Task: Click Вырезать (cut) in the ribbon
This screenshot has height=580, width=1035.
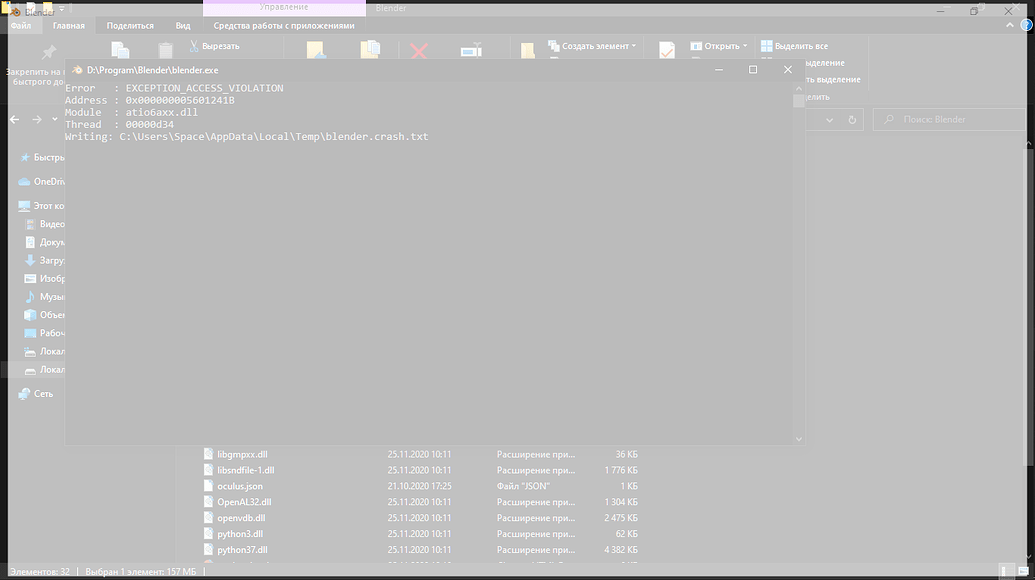Action: click(x=215, y=46)
